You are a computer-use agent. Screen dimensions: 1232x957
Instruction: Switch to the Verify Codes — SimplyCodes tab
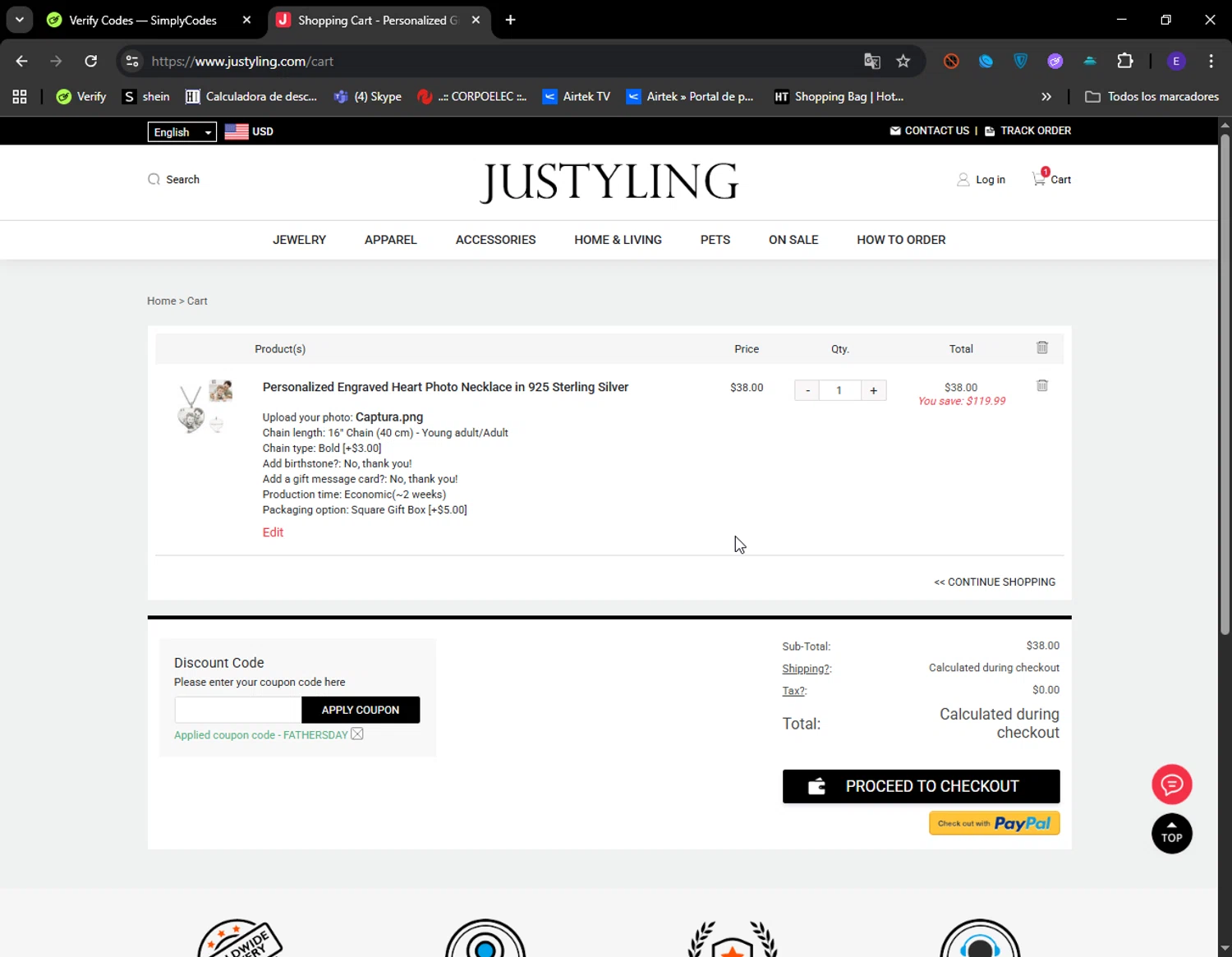(143, 20)
